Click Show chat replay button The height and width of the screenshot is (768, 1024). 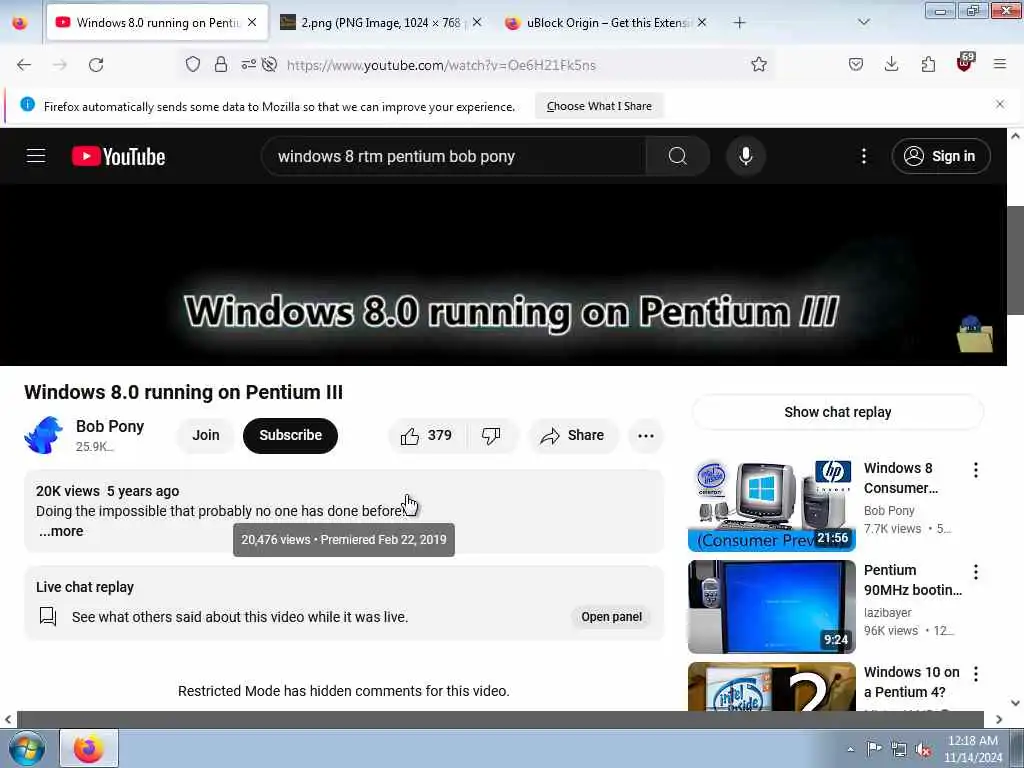pos(837,412)
